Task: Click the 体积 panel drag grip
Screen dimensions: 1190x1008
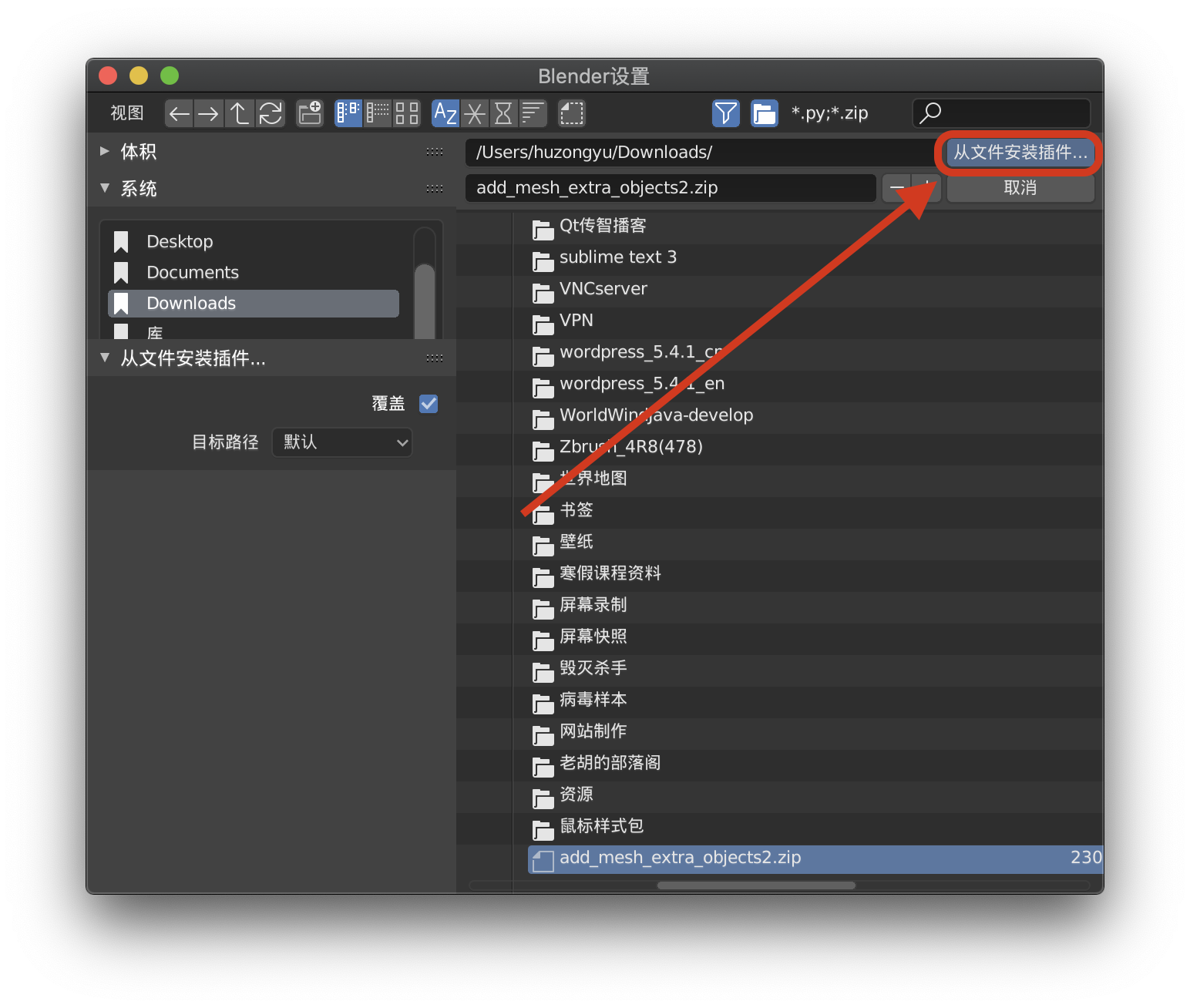Action: [x=435, y=152]
